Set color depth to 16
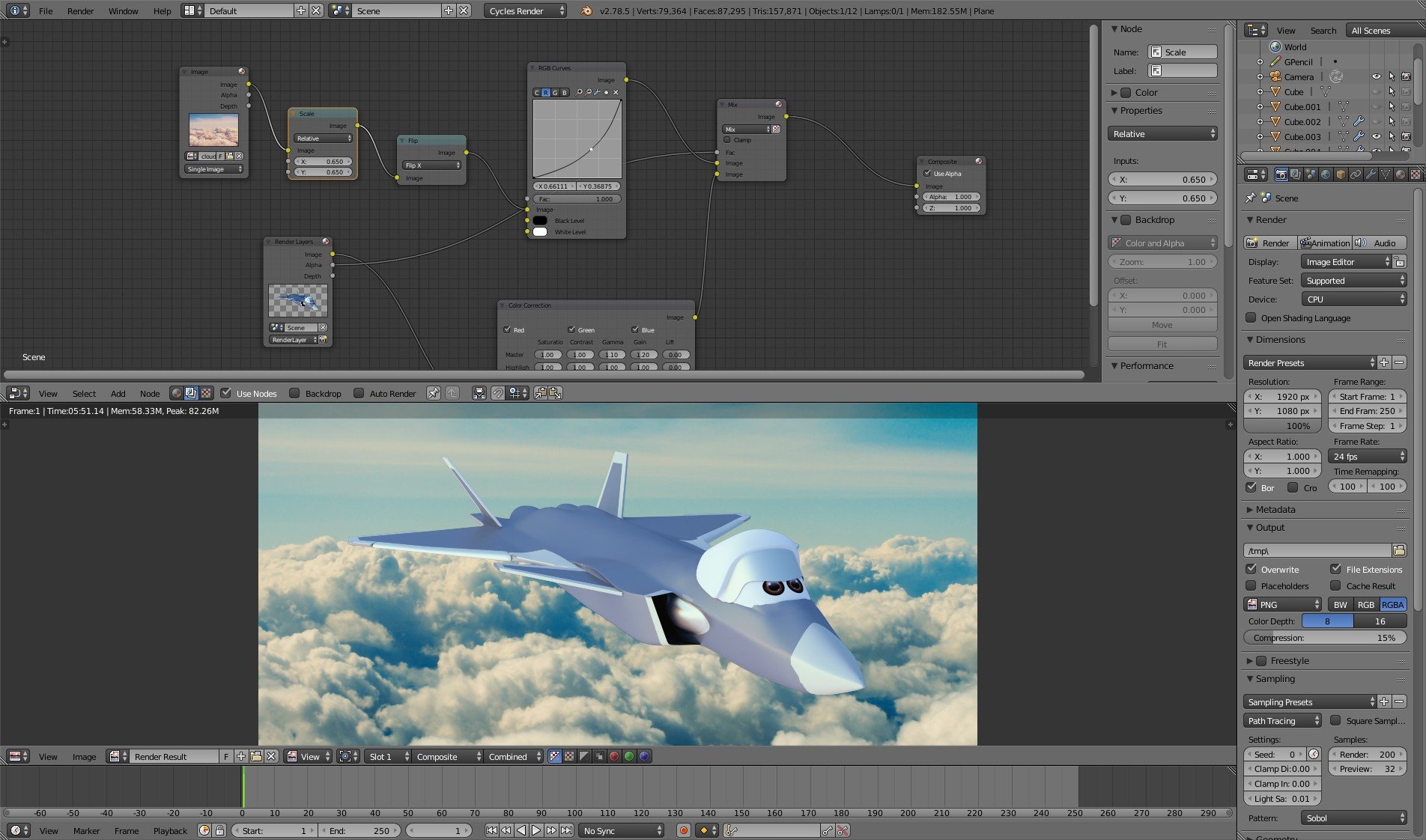Image resolution: width=1426 pixels, height=840 pixels. [x=1380, y=621]
